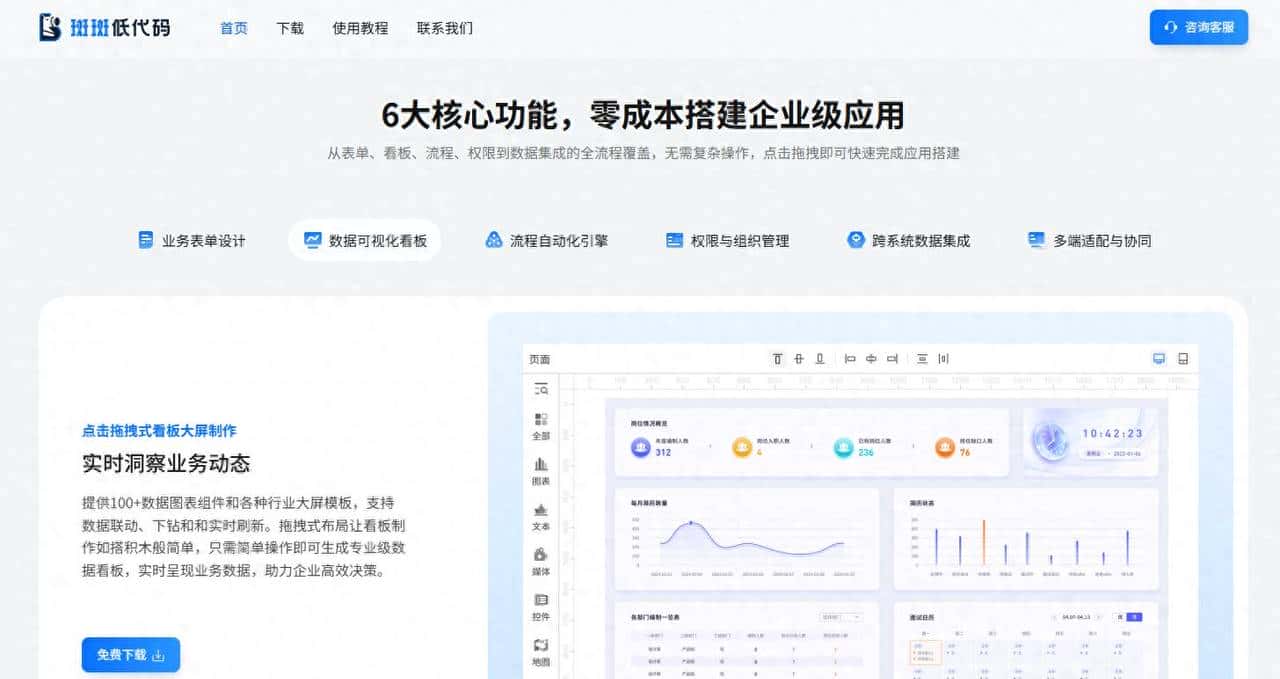This screenshot has width=1280, height=679.
Task: Open the 图表 chart components panel
Action: tap(541, 472)
